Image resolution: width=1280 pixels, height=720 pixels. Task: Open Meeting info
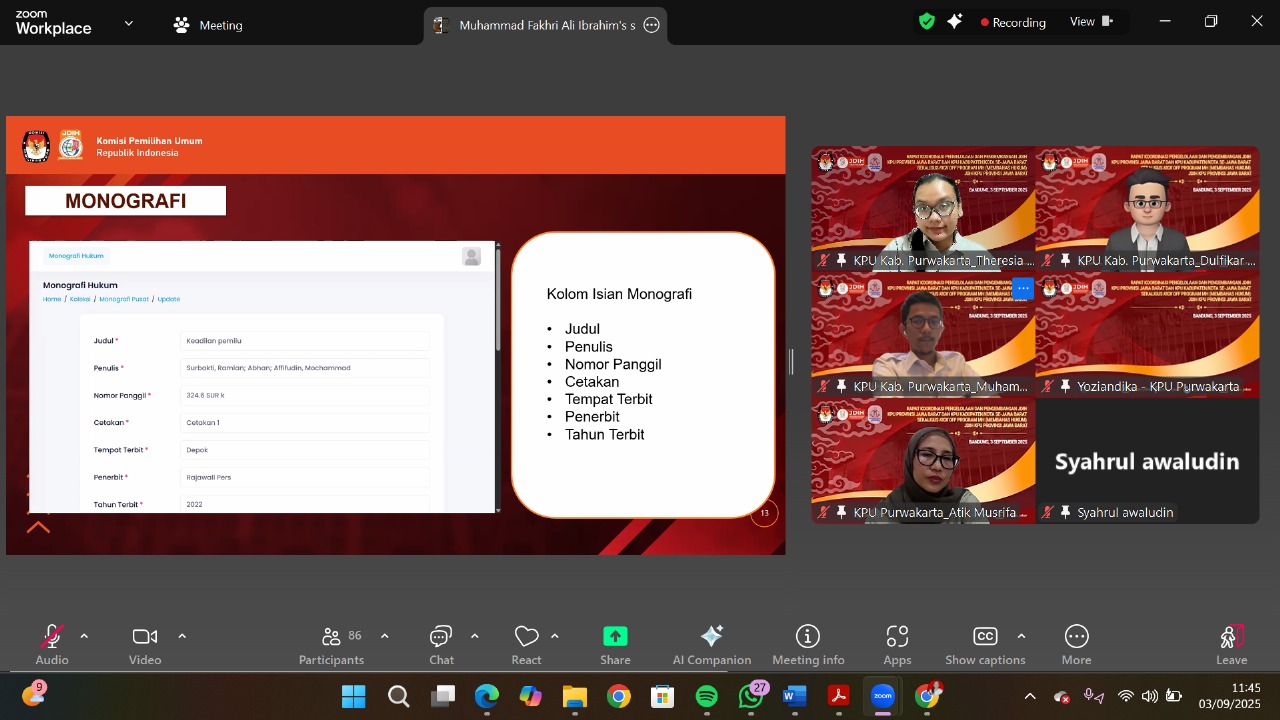[x=807, y=644]
